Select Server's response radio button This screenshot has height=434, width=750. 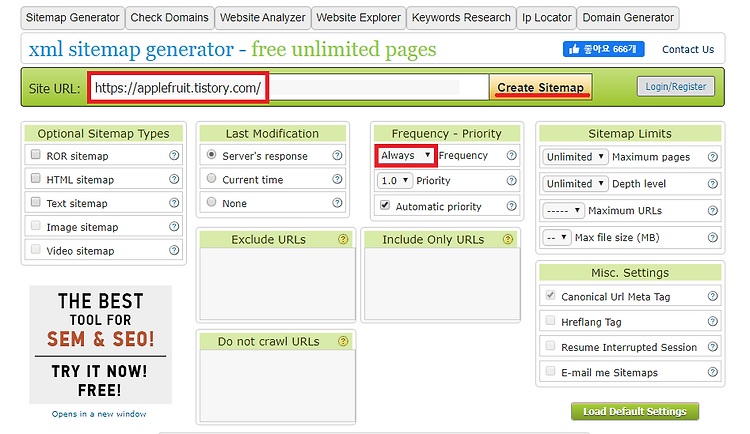click(211, 155)
